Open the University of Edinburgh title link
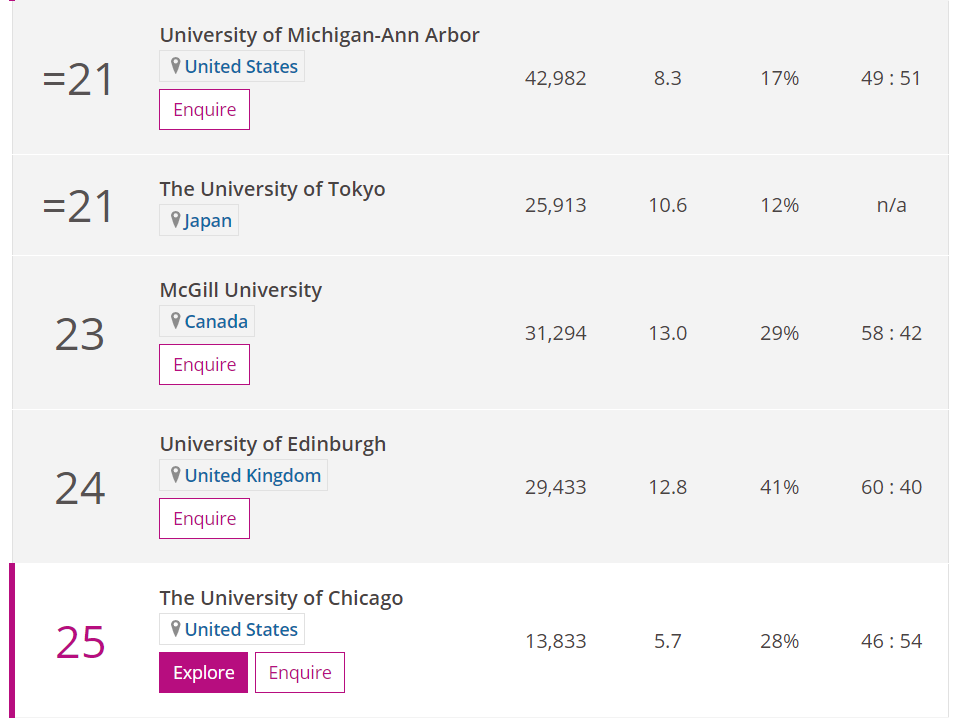The width and height of the screenshot is (957, 722). [x=272, y=444]
